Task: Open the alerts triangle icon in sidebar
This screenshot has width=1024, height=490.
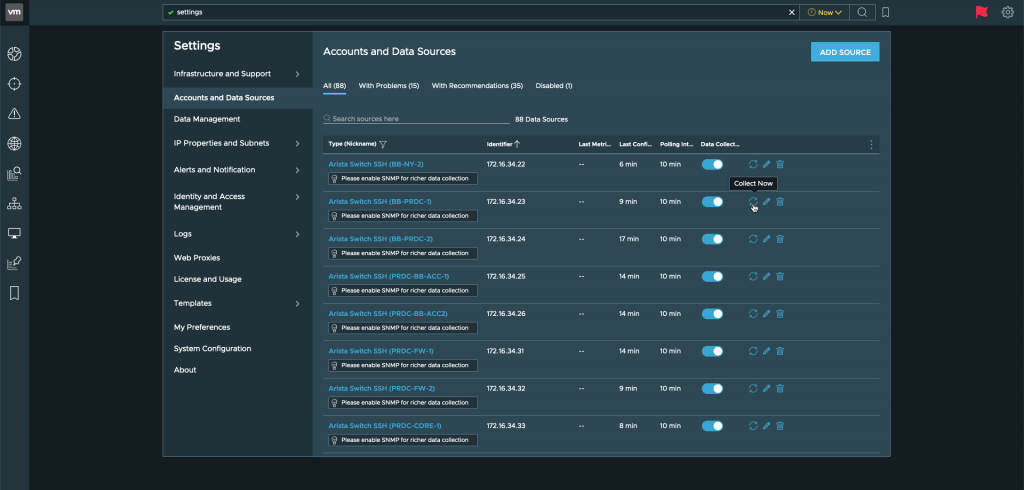Action: pos(14,113)
